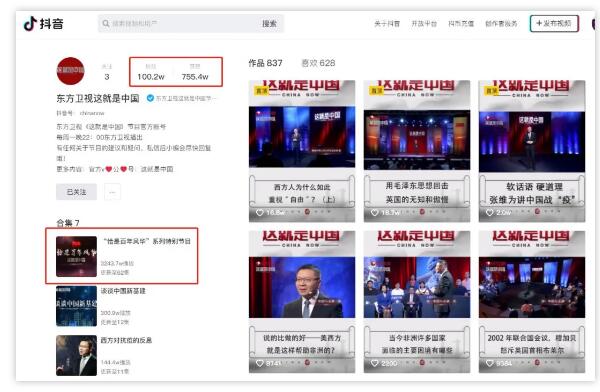Click collection title 恰是百年风华 系列特别节目
The height and width of the screenshot is (392, 600).
147,242
